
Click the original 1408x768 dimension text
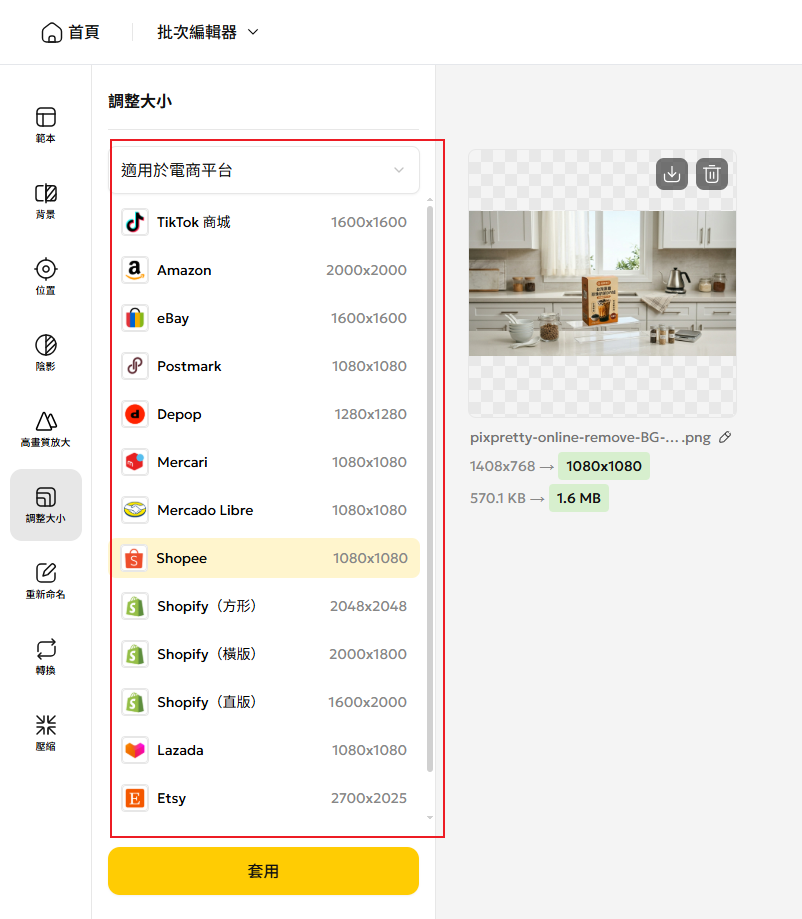tap(502, 466)
